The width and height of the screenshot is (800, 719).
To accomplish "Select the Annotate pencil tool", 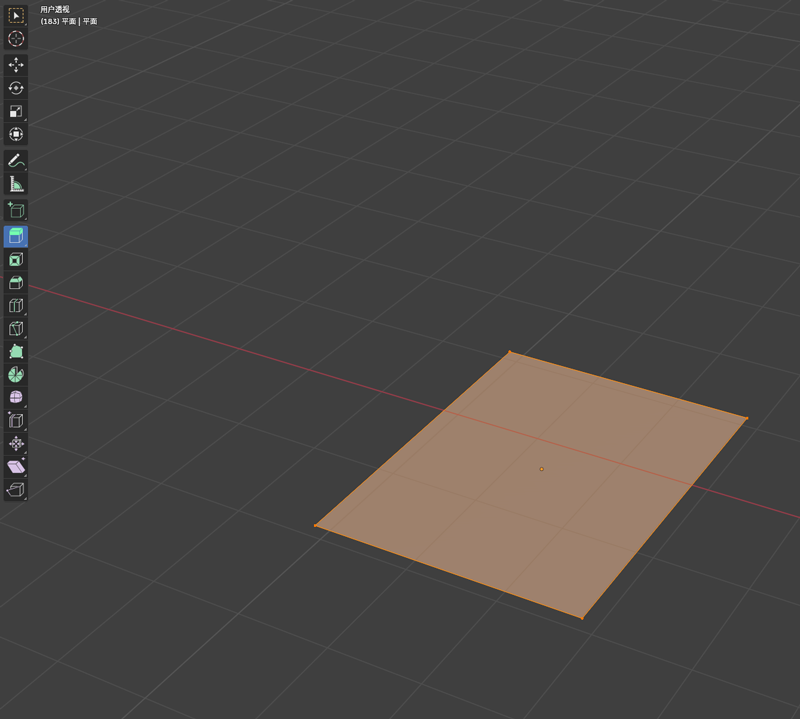I will (x=16, y=161).
